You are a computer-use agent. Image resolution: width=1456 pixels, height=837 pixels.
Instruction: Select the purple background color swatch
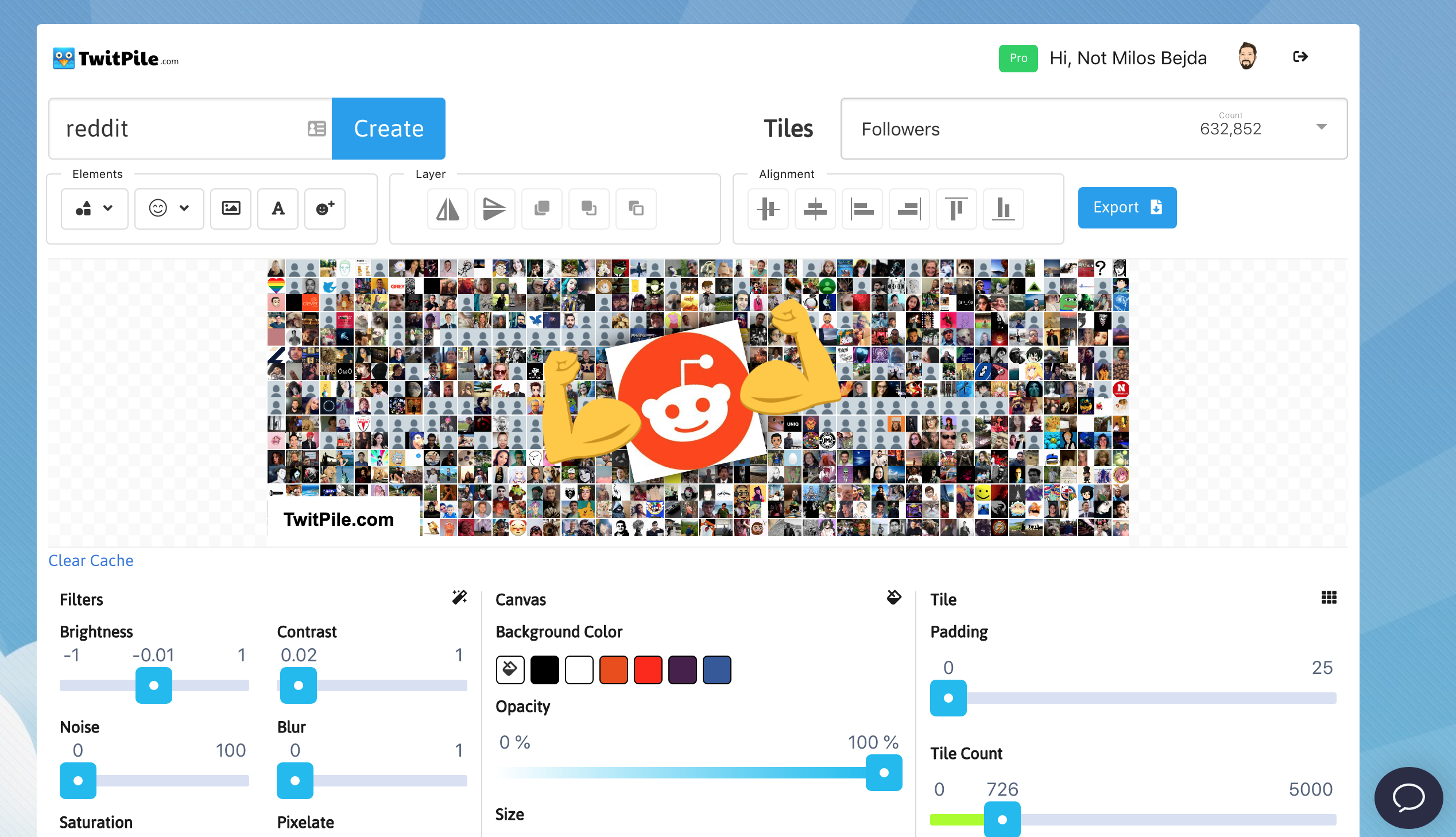click(682, 670)
